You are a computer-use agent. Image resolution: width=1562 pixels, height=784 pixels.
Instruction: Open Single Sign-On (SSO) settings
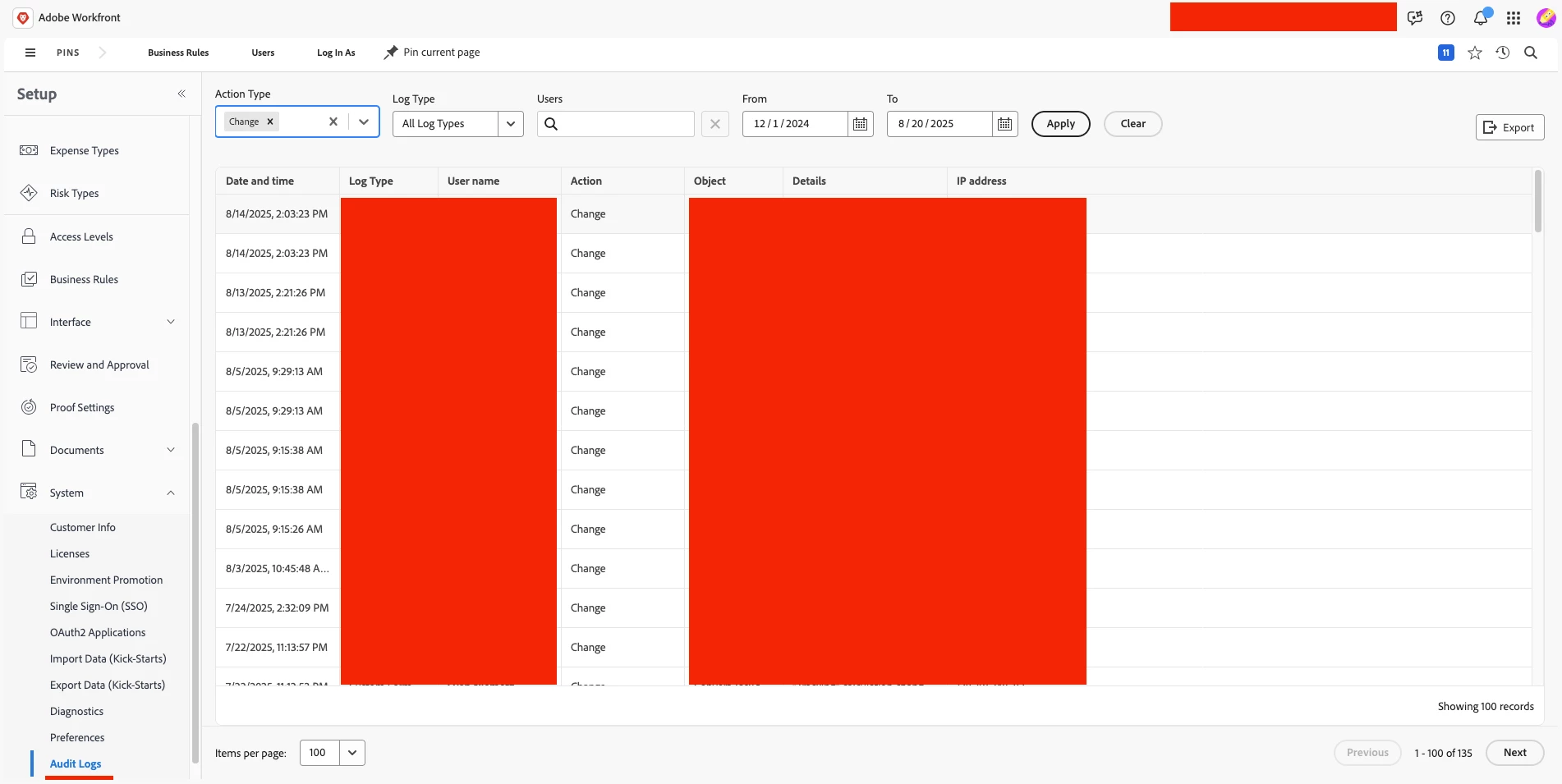99,606
